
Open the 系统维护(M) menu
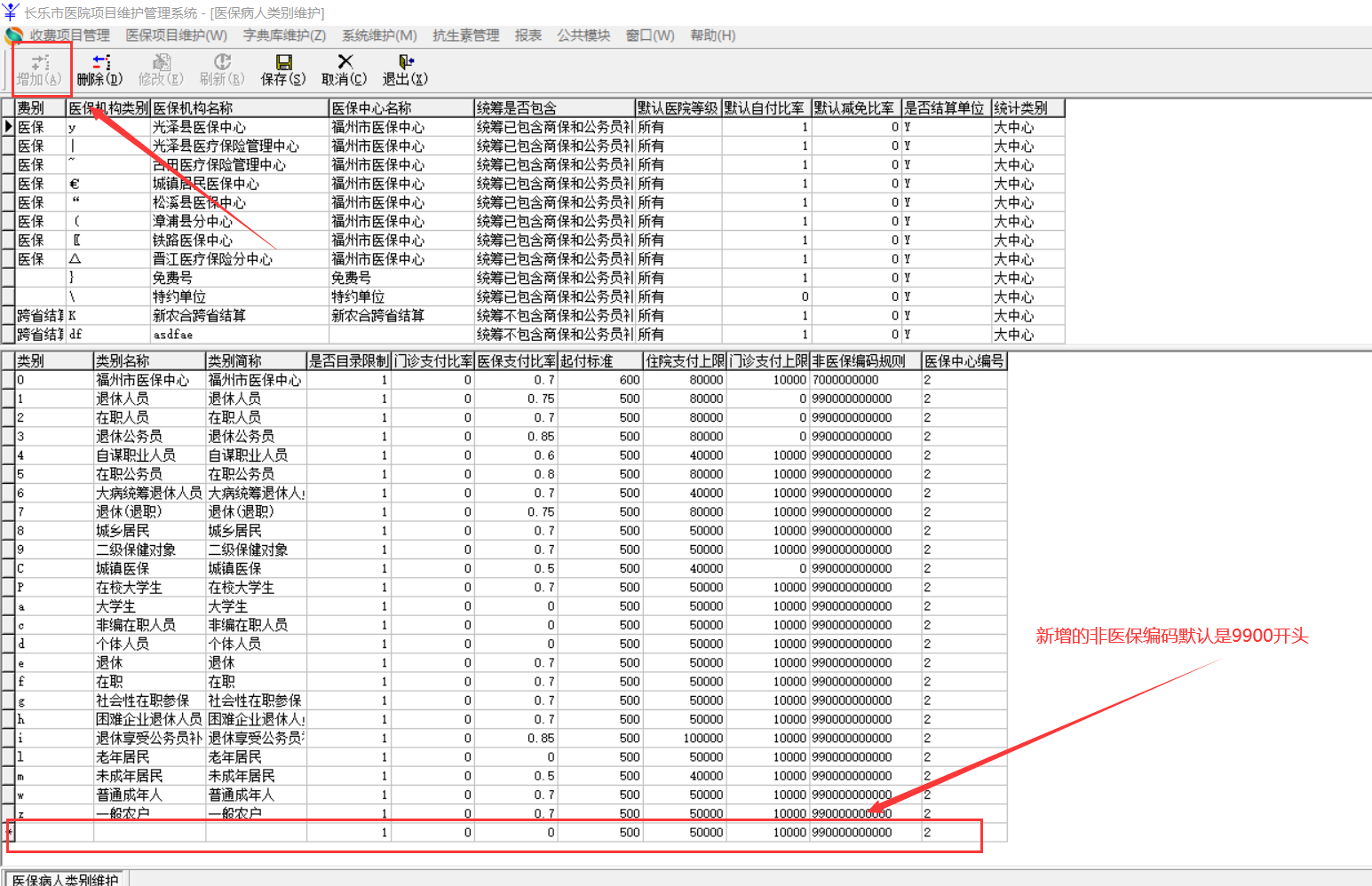(380, 36)
